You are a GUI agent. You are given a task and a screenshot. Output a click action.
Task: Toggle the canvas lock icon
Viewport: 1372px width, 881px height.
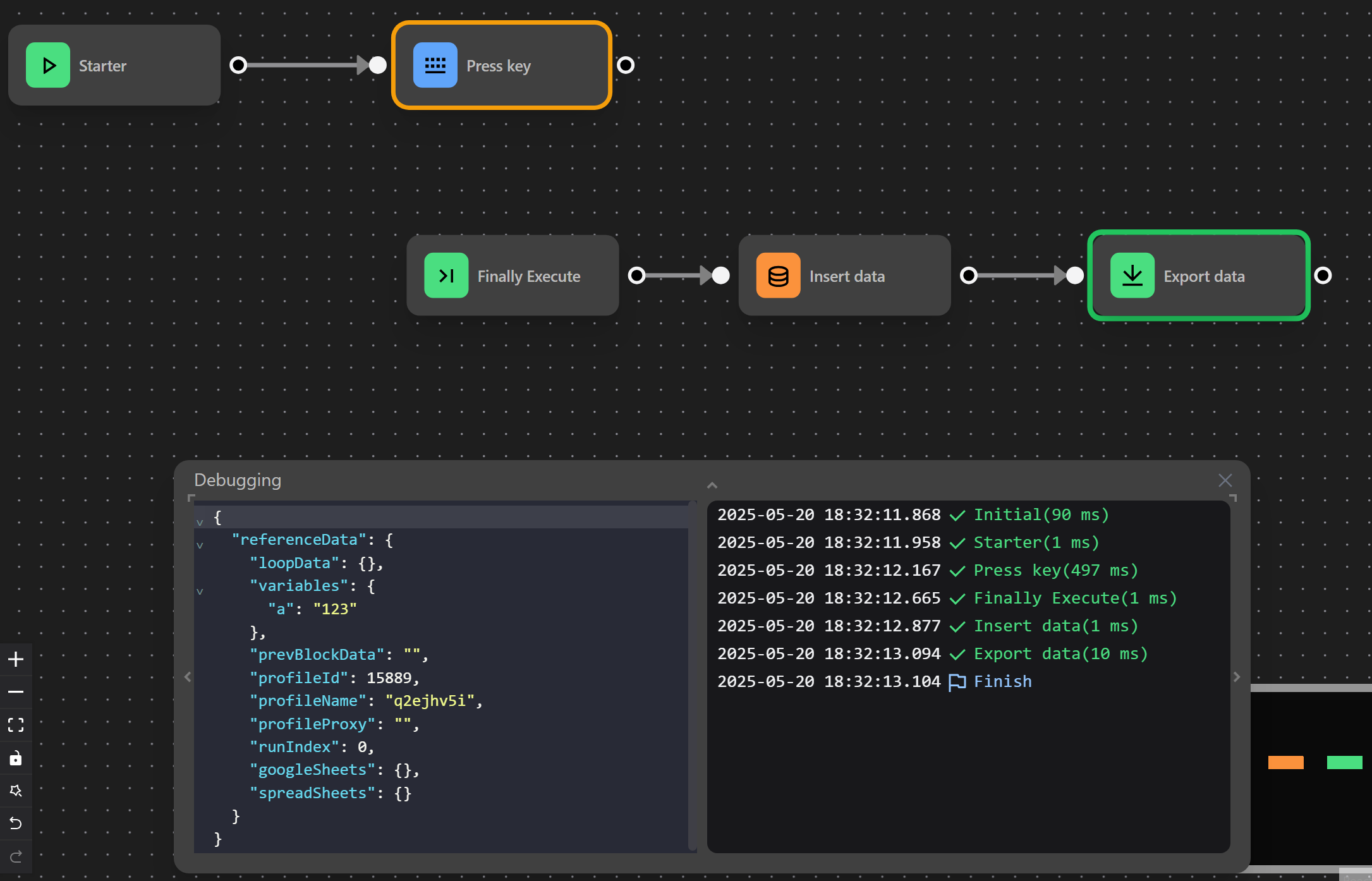(x=16, y=758)
